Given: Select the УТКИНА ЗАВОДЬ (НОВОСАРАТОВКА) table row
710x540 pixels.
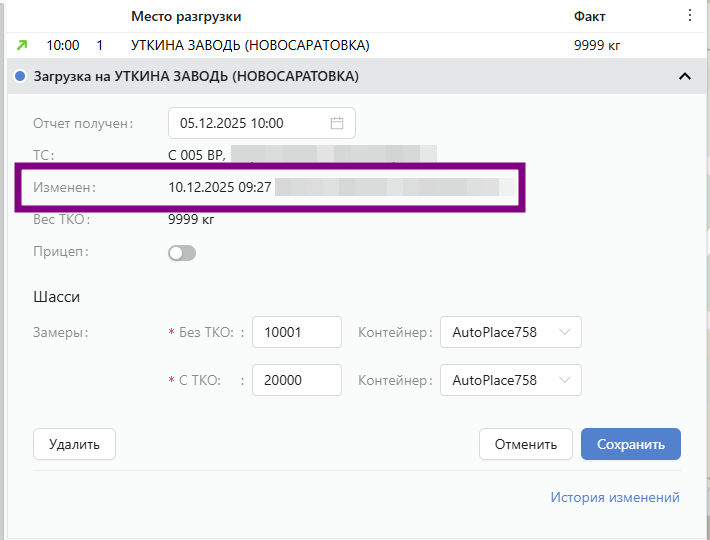Looking at the screenshot, I should click(x=250, y=45).
